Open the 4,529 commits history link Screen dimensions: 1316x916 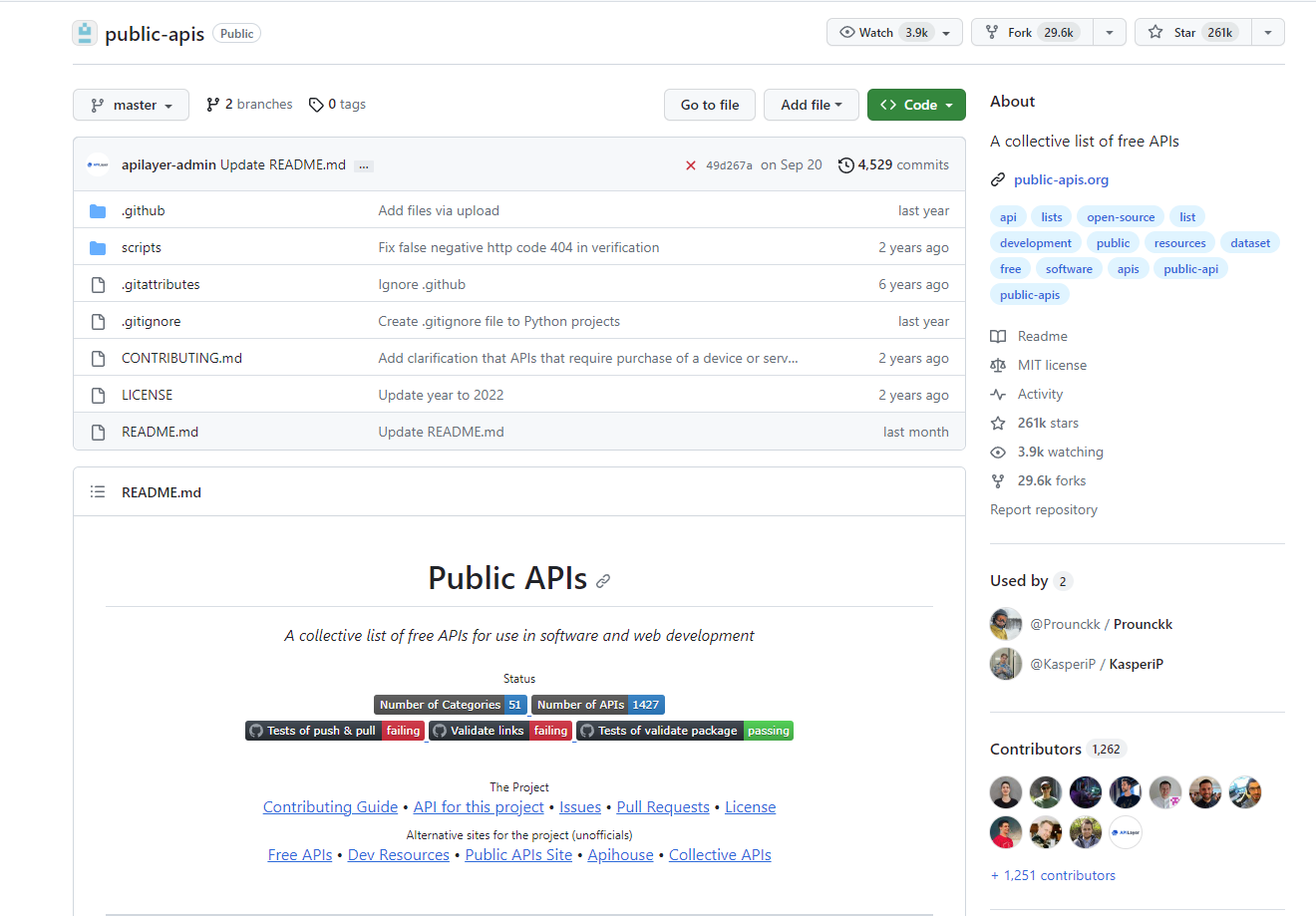(x=894, y=164)
